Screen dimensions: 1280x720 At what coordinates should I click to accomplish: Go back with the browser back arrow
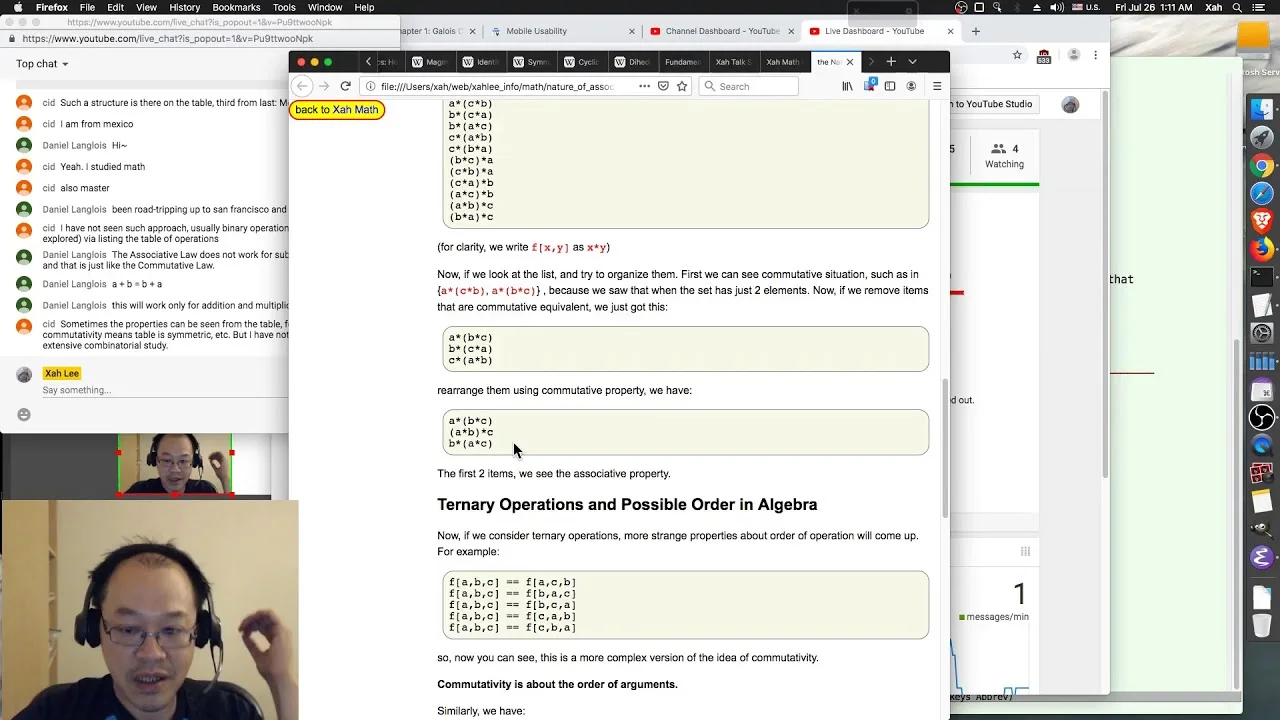coord(303,86)
